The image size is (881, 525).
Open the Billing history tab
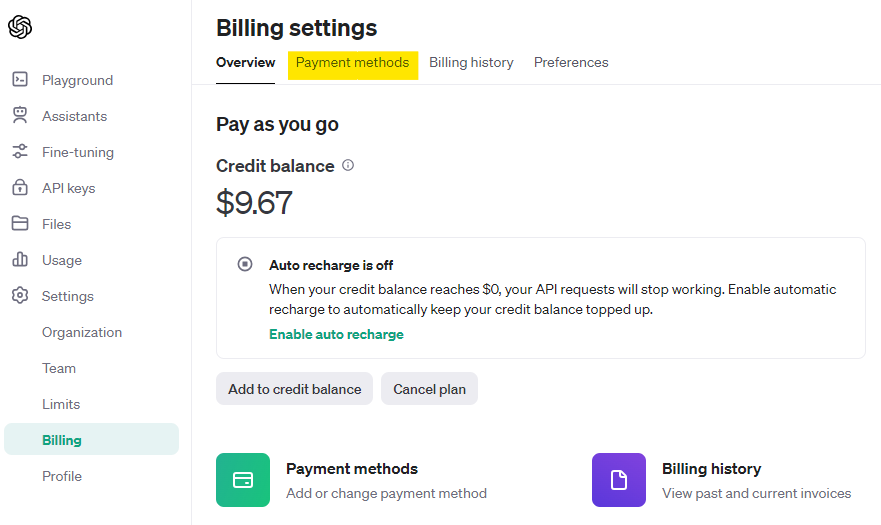(x=471, y=63)
